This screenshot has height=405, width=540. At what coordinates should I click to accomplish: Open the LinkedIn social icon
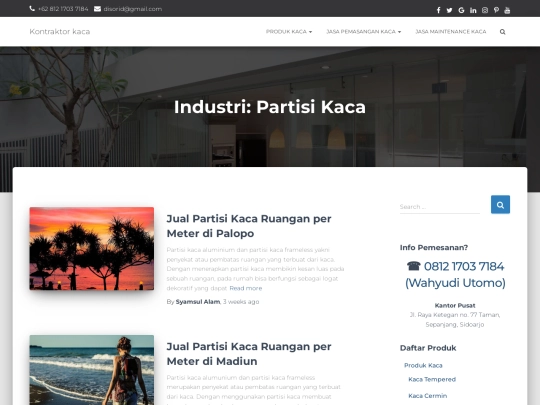click(x=473, y=10)
